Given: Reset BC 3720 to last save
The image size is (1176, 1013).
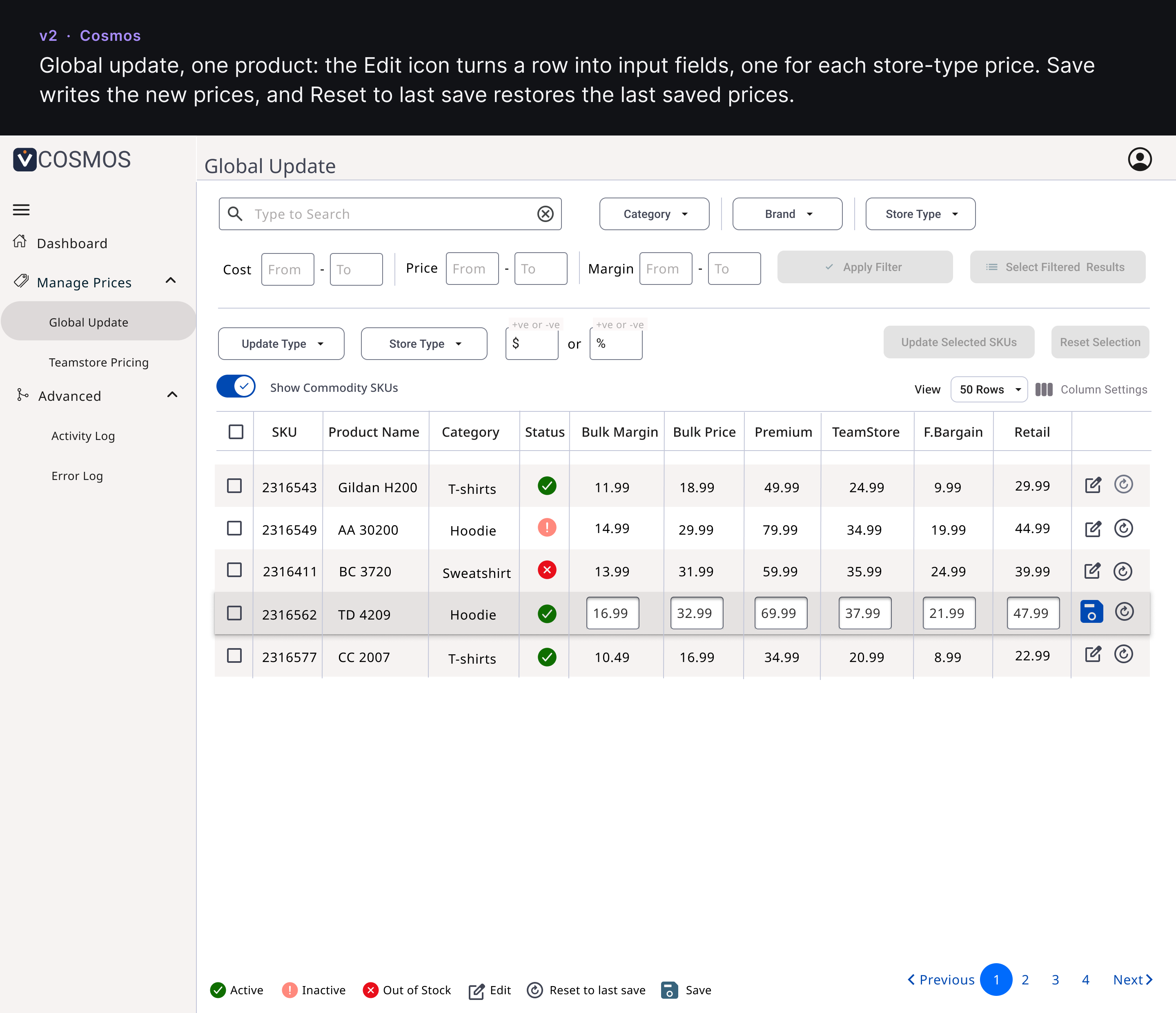Looking at the screenshot, I should click(x=1123, y=571).
